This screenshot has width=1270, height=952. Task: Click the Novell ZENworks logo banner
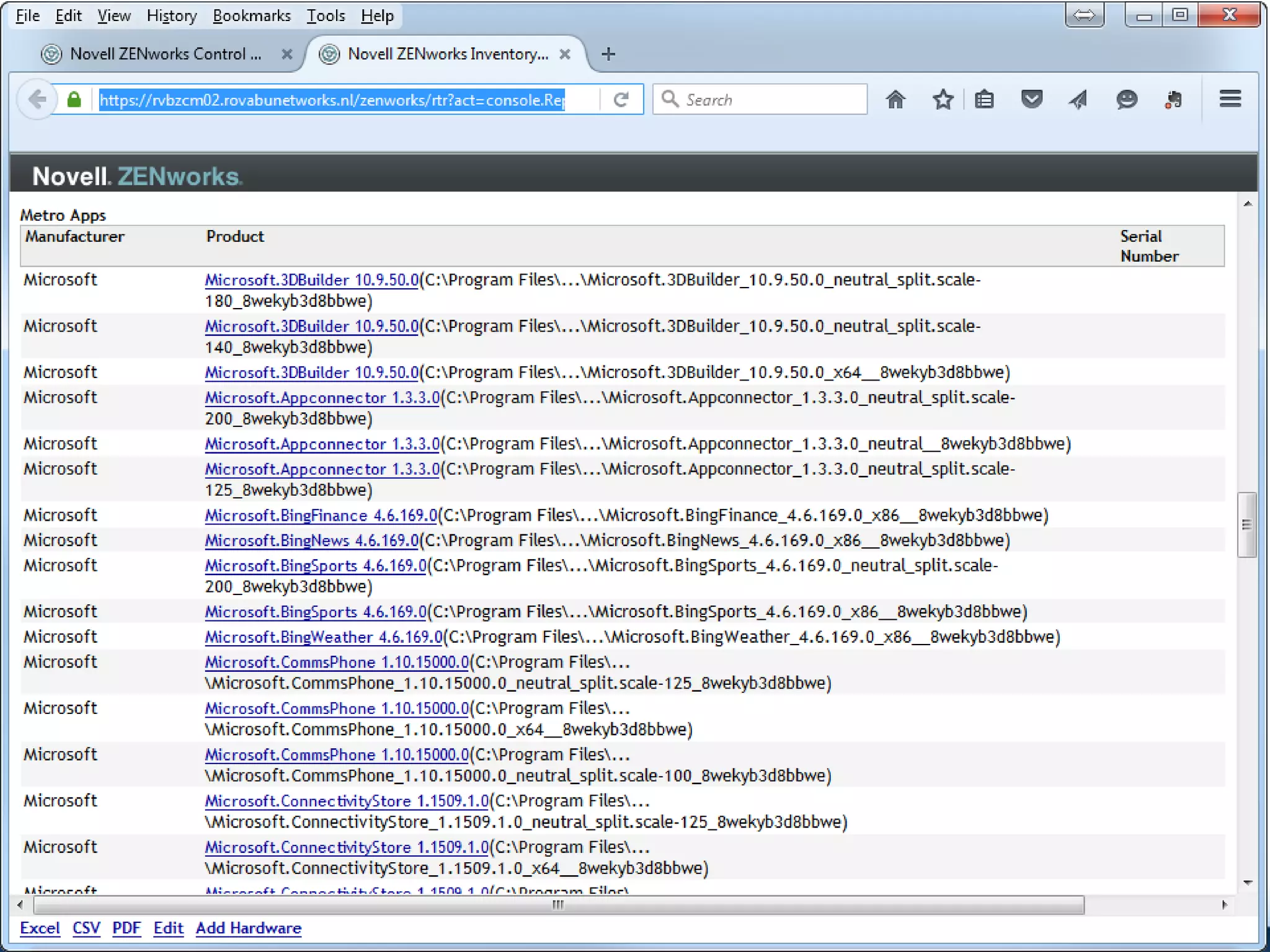[138, 176]
